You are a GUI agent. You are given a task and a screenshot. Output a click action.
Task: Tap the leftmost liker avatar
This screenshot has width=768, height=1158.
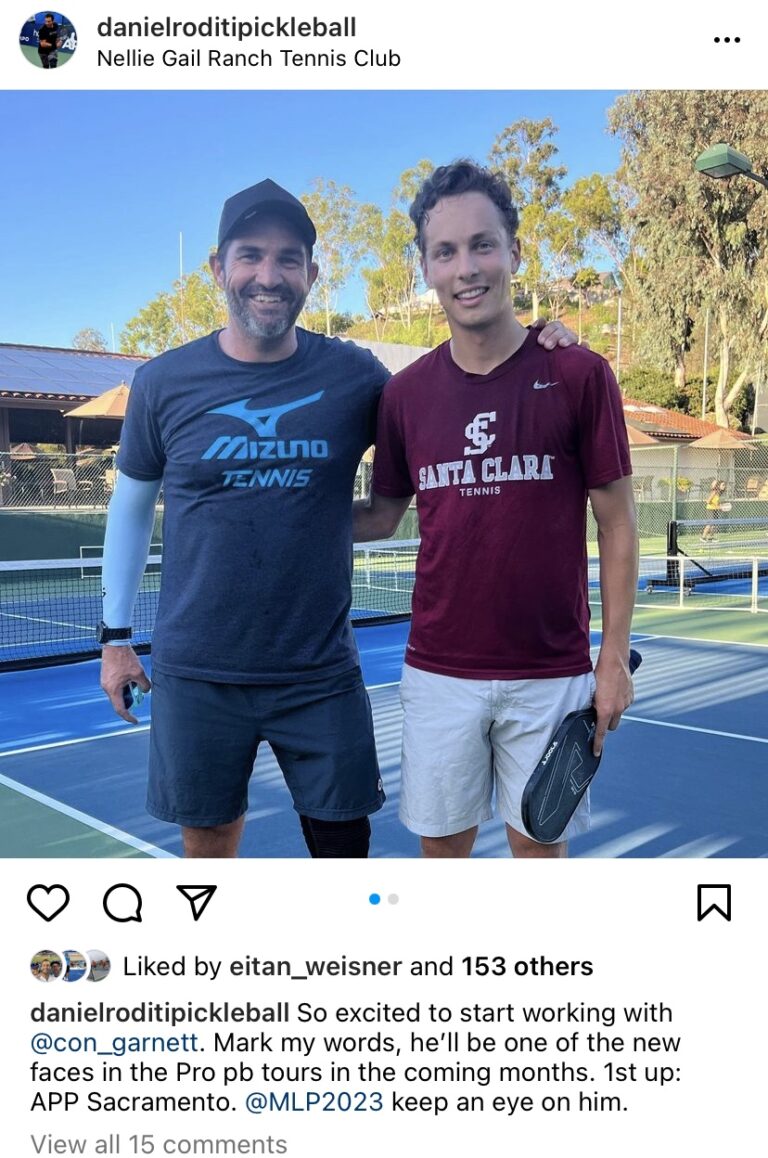tap(45, 966)
